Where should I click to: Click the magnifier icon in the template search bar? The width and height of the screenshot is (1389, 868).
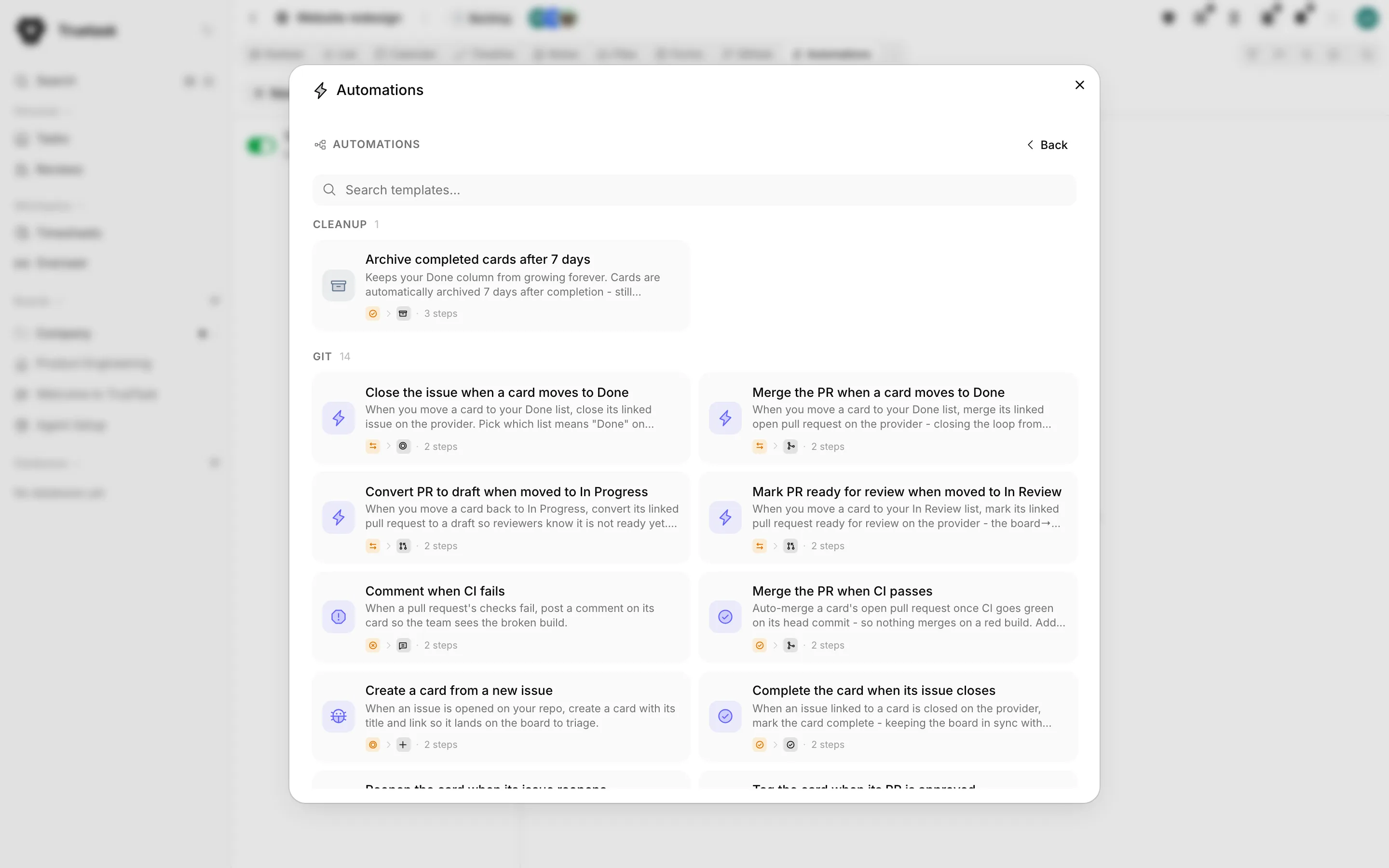329,190
